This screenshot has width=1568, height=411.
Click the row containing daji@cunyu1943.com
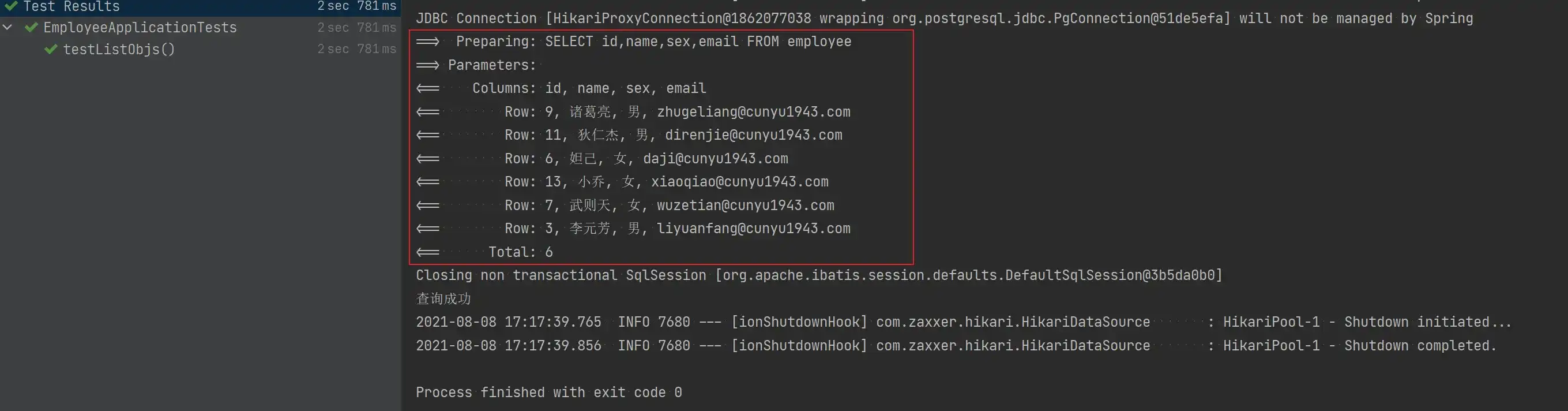point(602,159)
